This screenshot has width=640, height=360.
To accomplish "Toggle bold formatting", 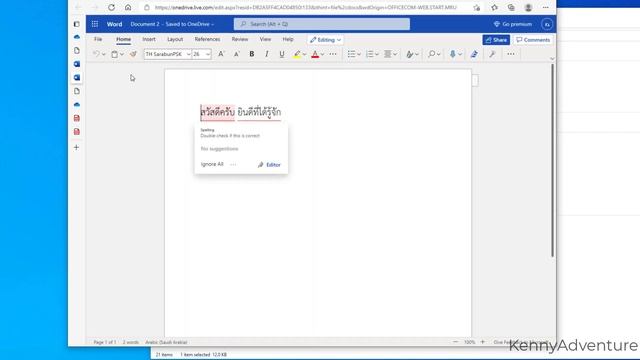I will tap(252, 54).
